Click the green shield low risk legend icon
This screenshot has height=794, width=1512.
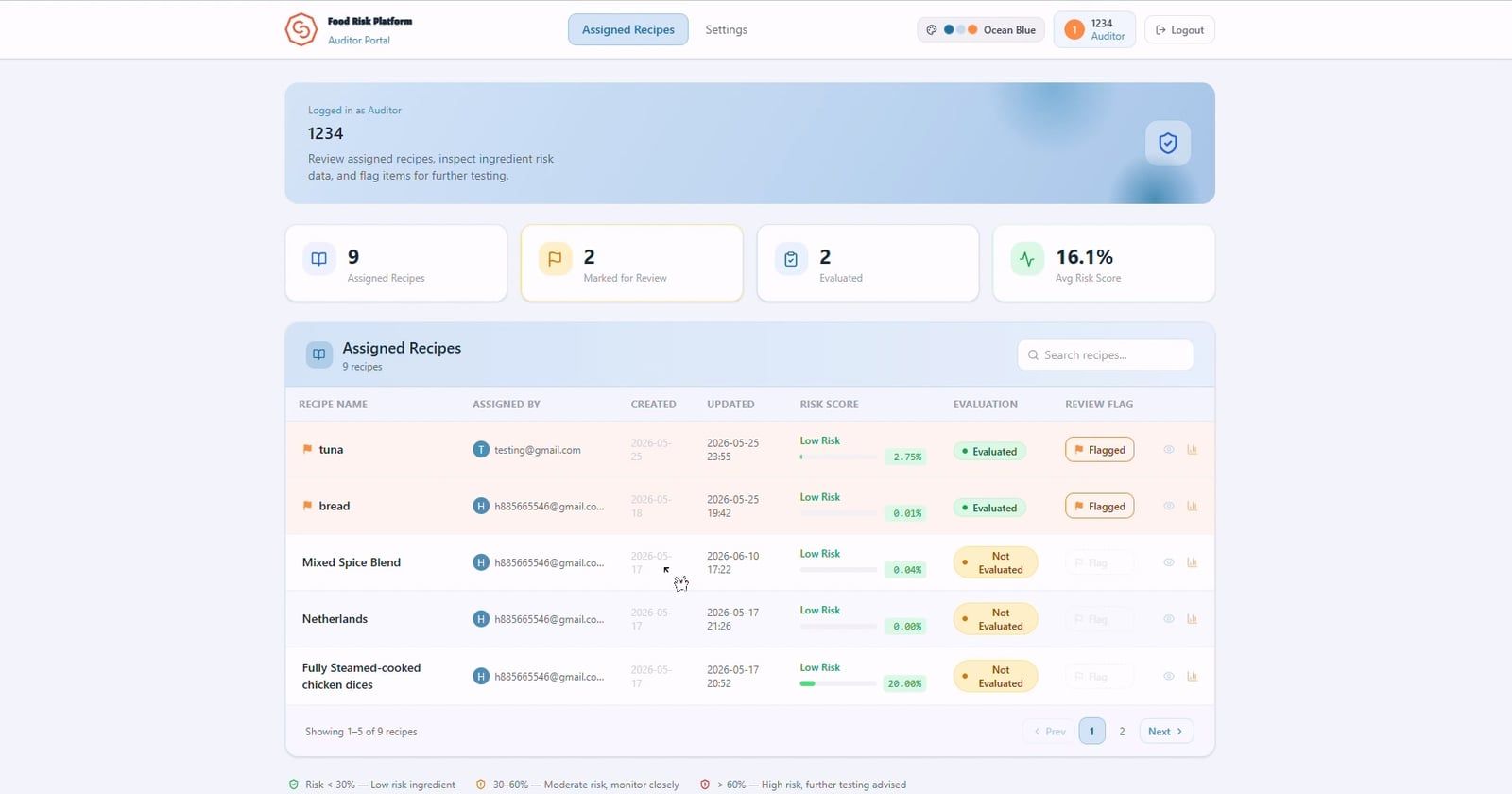coord(293,785)
